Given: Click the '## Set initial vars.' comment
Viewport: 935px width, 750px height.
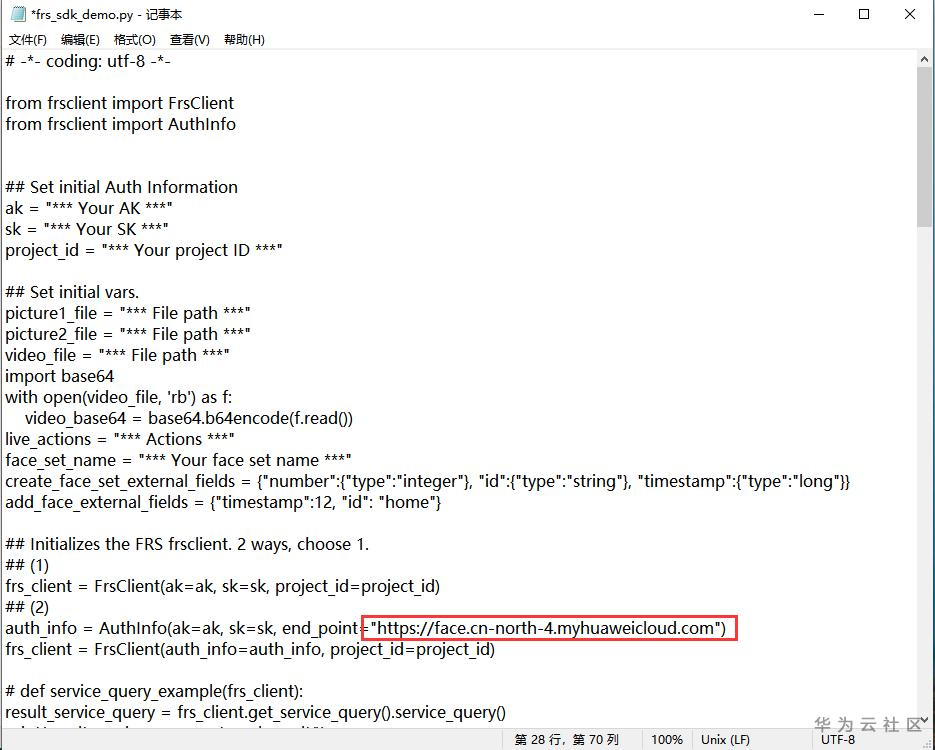Looking at the screenshot, I should [x=72, y=292].
